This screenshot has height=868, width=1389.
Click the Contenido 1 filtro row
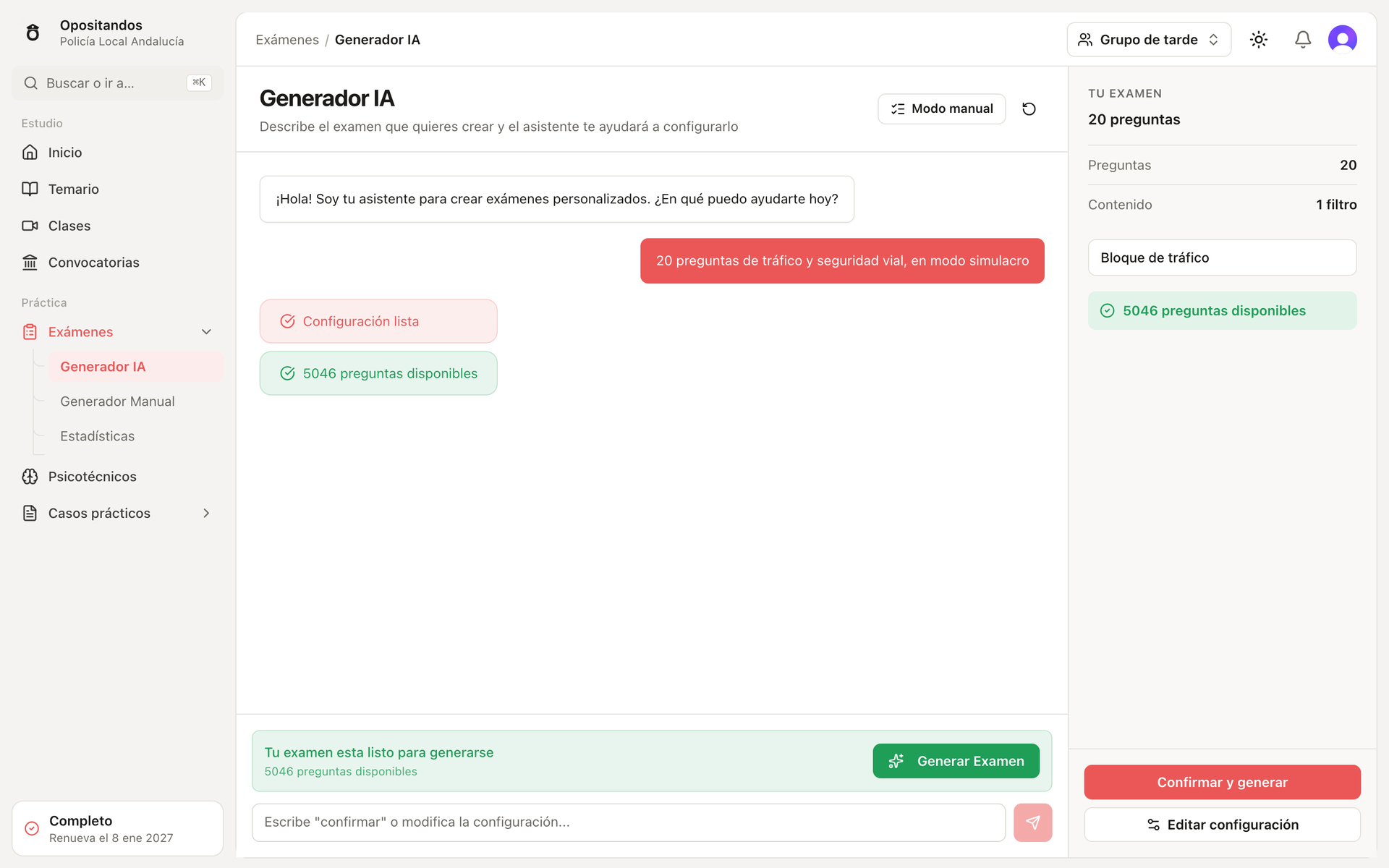click(1223, 205)
